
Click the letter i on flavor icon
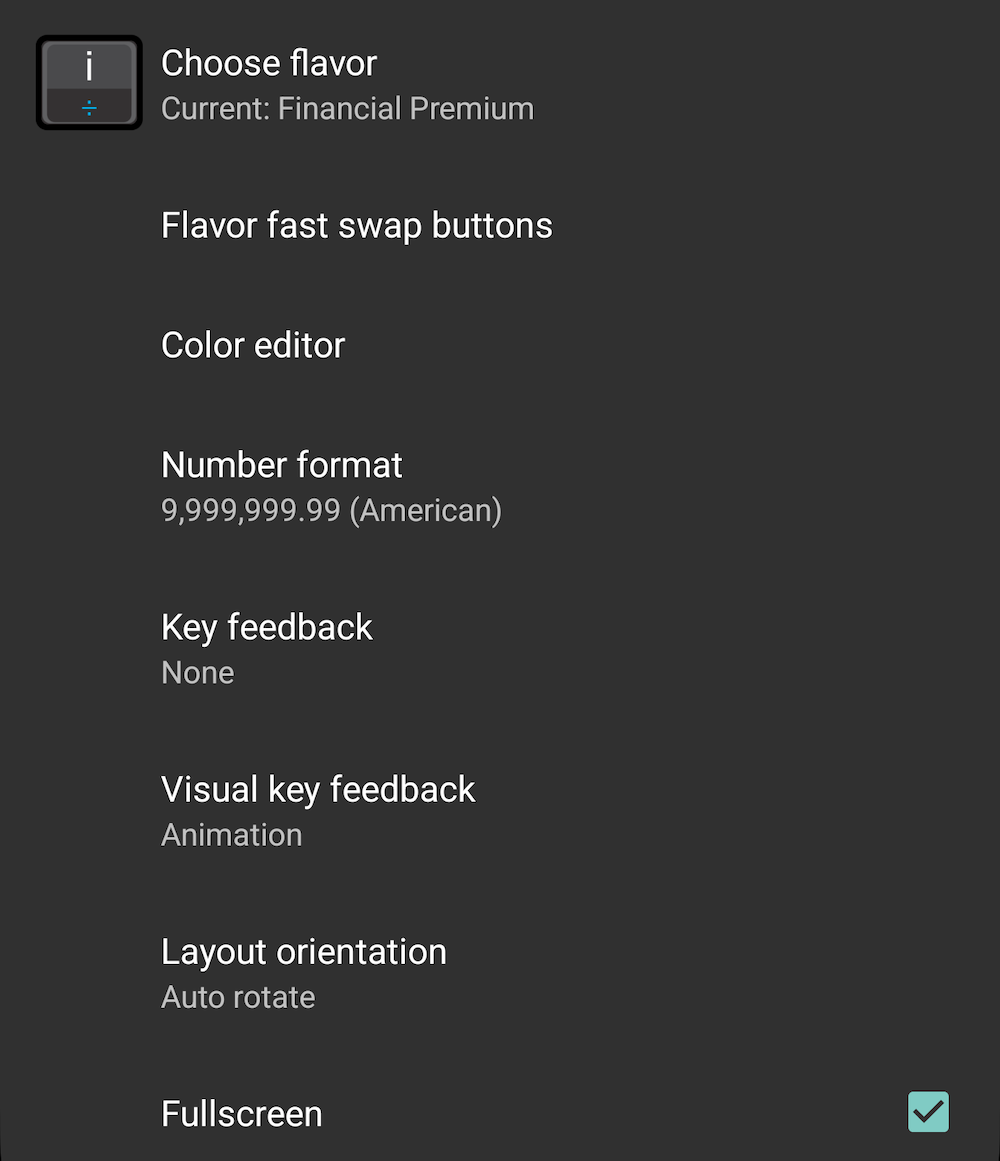pos(89,67)
